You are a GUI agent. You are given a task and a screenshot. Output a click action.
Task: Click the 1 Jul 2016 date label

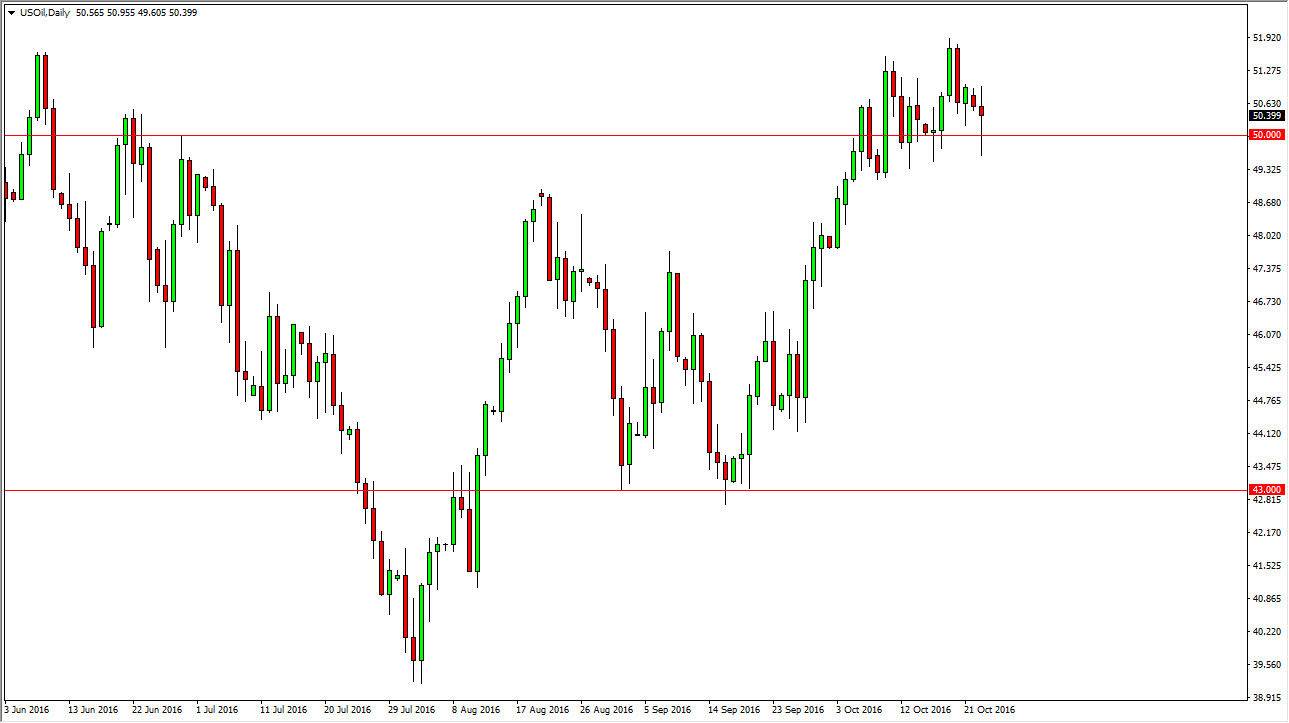[x=219, y=710]
